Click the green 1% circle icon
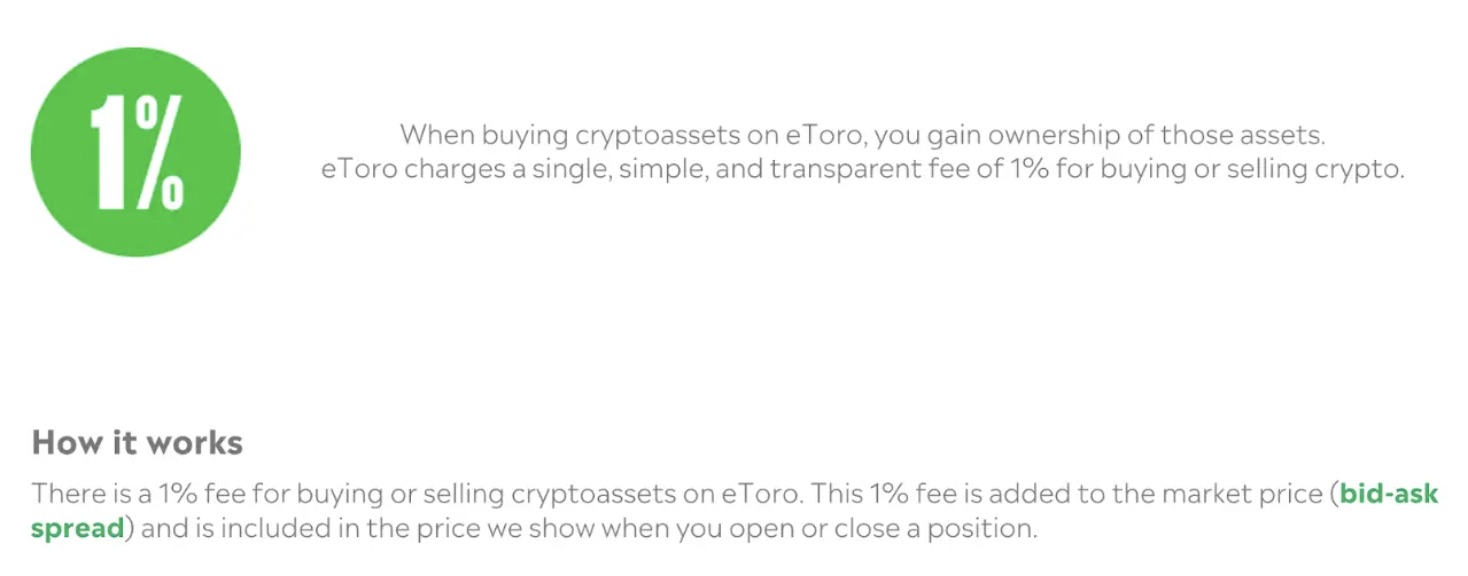Screen dimensions: 1468x576 pos(136,152)
